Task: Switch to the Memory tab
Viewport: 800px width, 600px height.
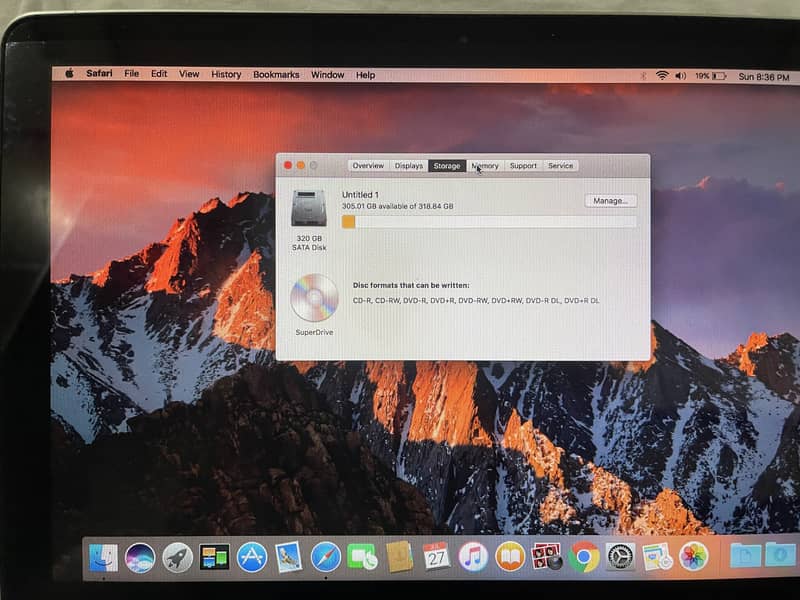Action: (485, 166)
